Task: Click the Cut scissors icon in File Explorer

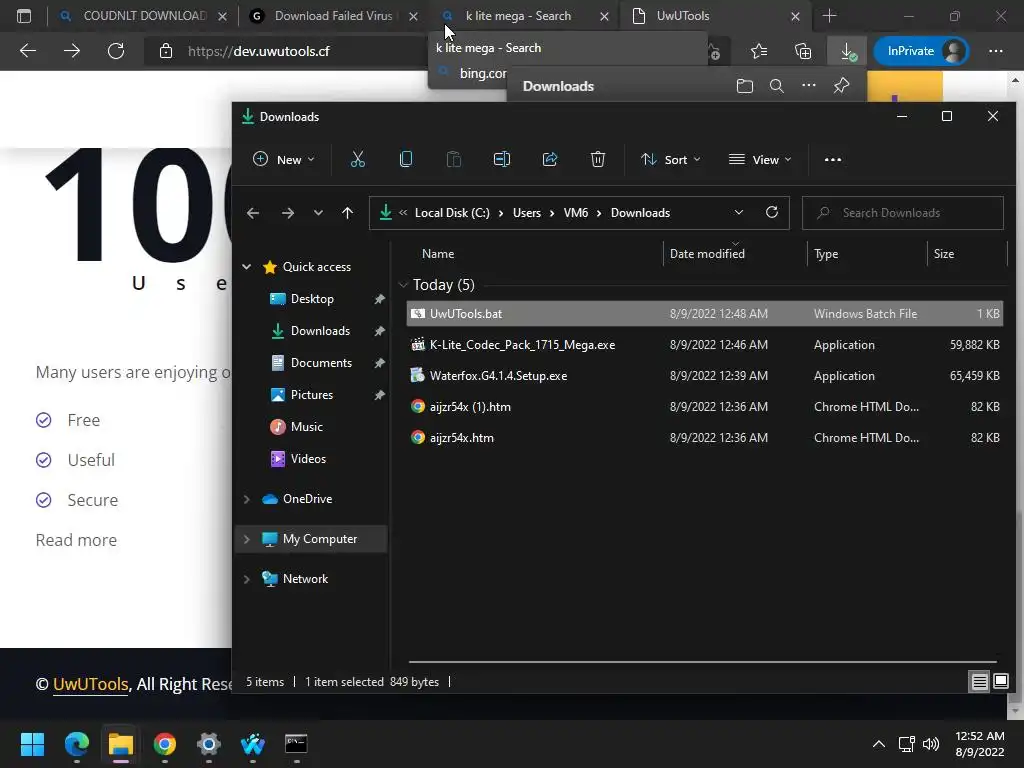Action: tap(357, 159)
